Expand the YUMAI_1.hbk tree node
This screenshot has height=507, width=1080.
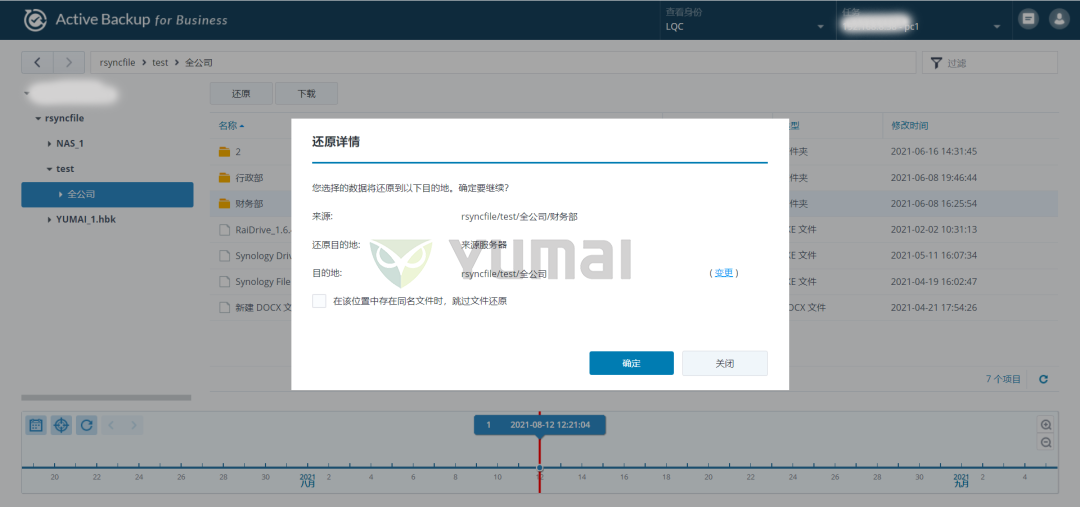point(50,220)
